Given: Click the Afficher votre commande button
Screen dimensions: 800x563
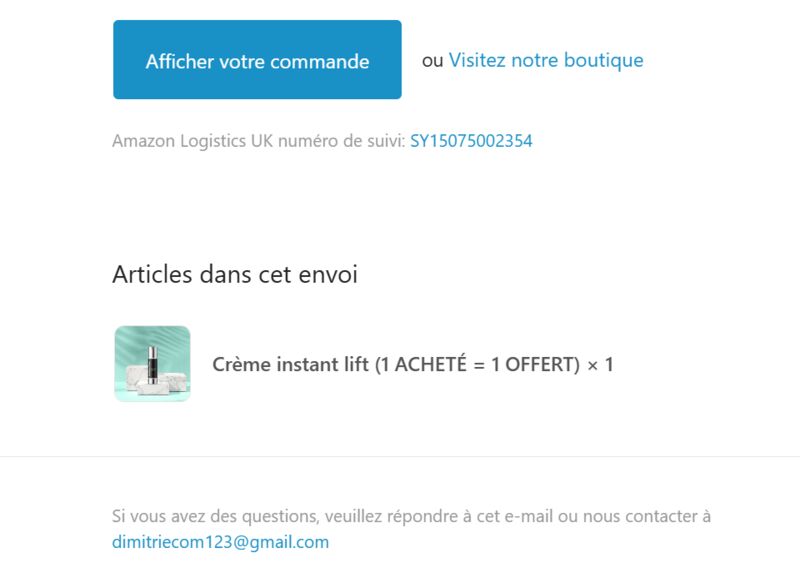Looking at the screenshot, I should click(x=257, y=60).
